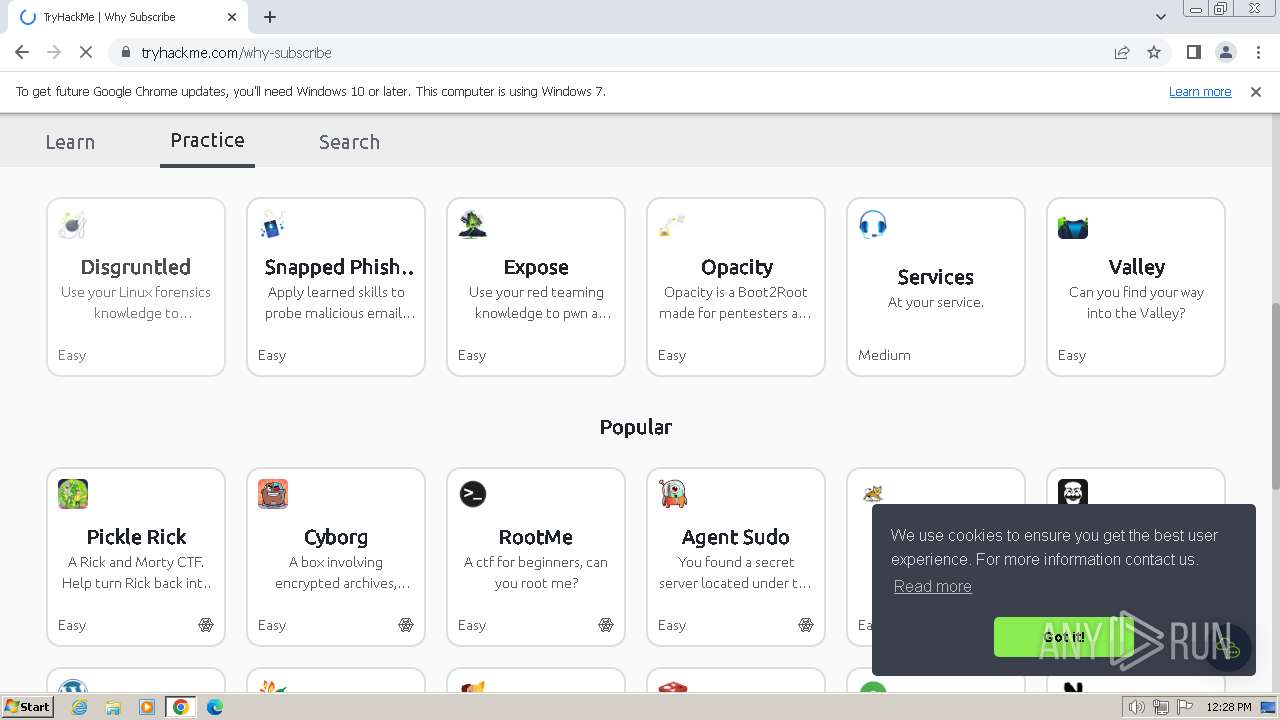Screen dimensions: 1280x720
Task: Open the Snapped Phish room title
Action: tap(339, 267)
